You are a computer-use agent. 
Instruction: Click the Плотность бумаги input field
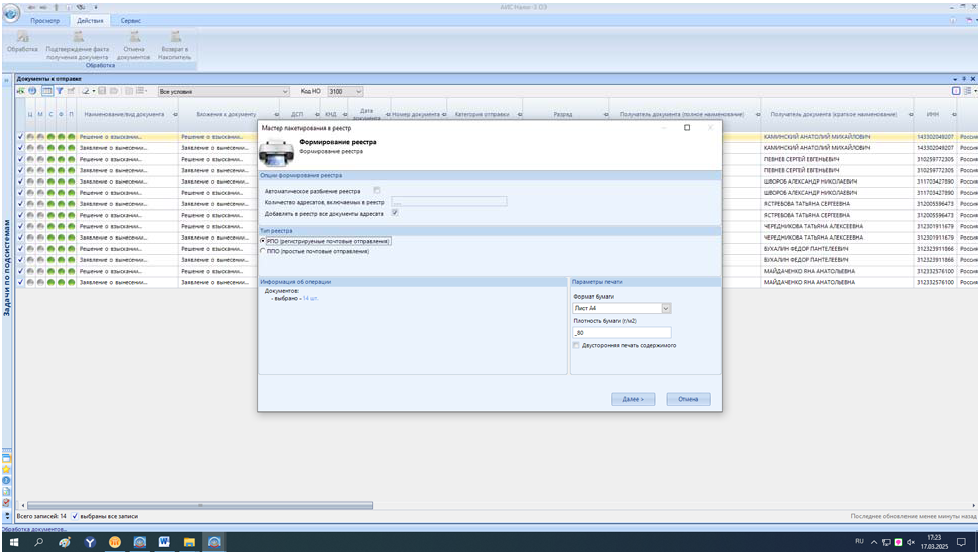(x=621, y=332)
